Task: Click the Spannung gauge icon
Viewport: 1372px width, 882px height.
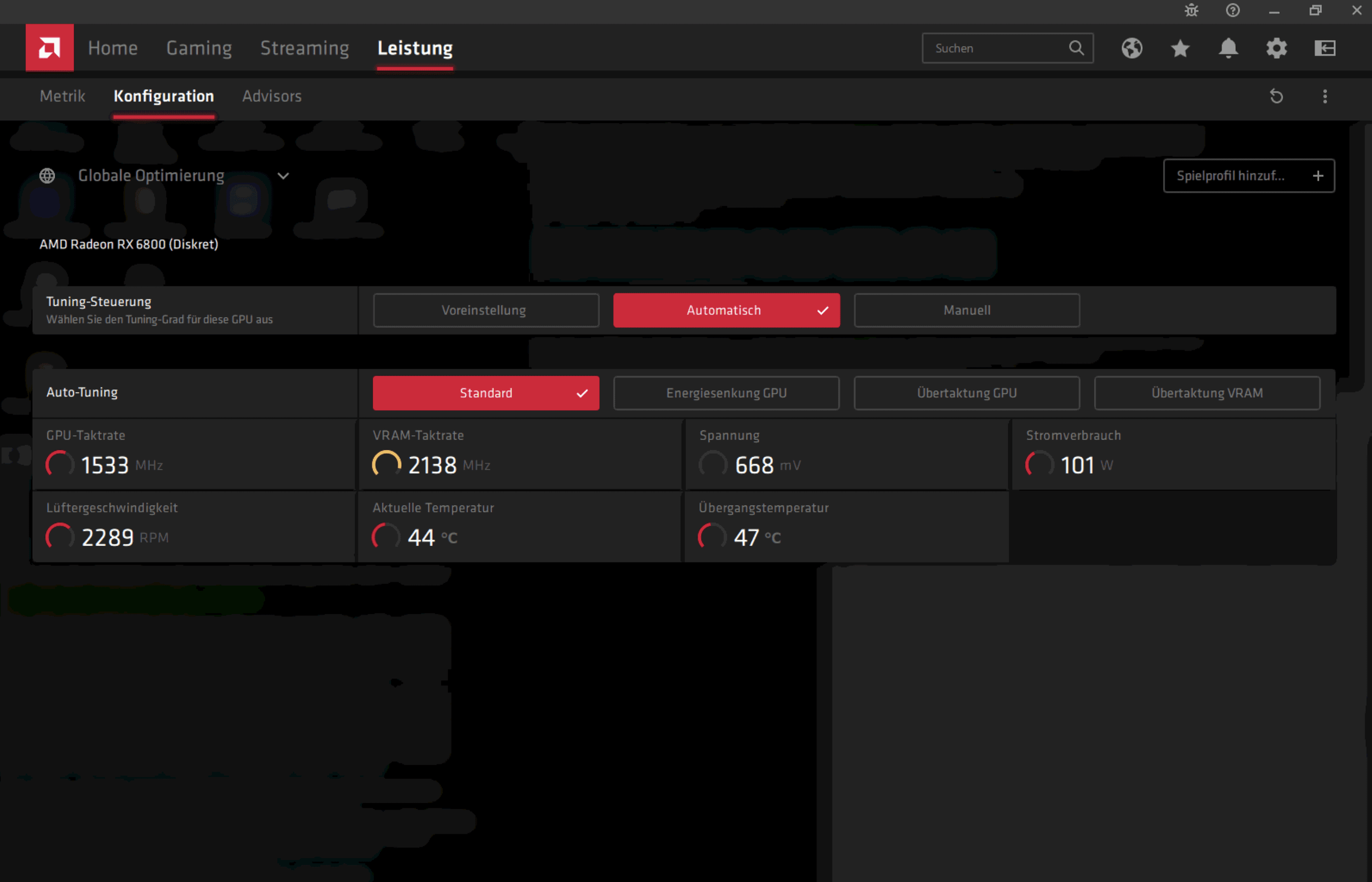Action: coord(713,464)
